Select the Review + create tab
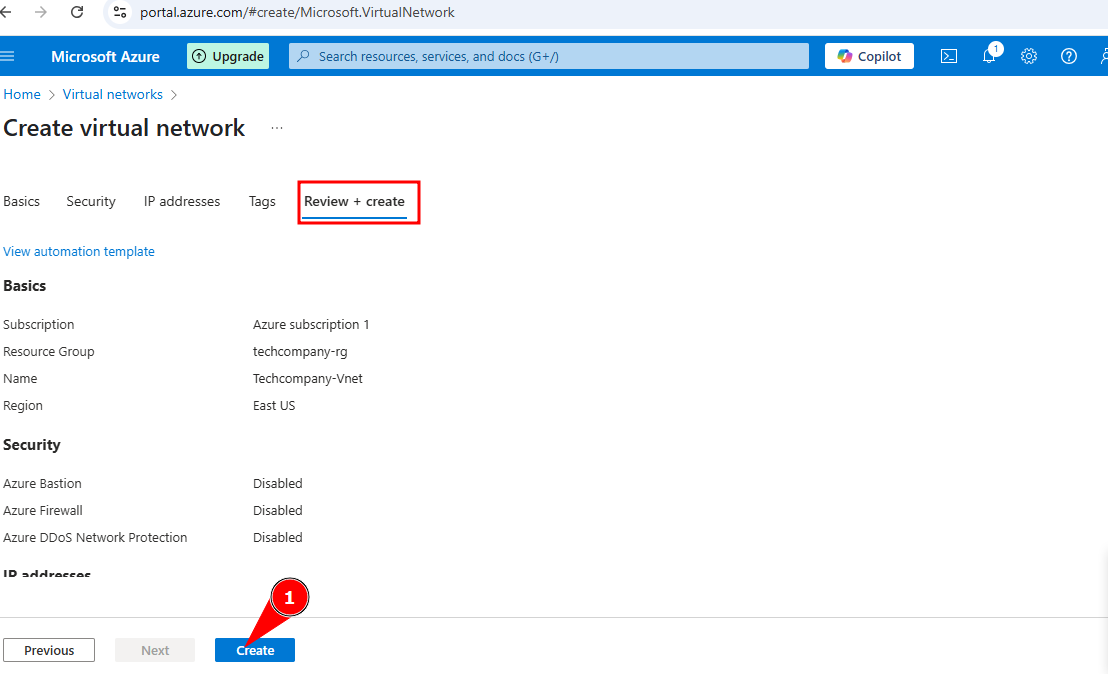The image size is (1108, 674). pos(354,201)
